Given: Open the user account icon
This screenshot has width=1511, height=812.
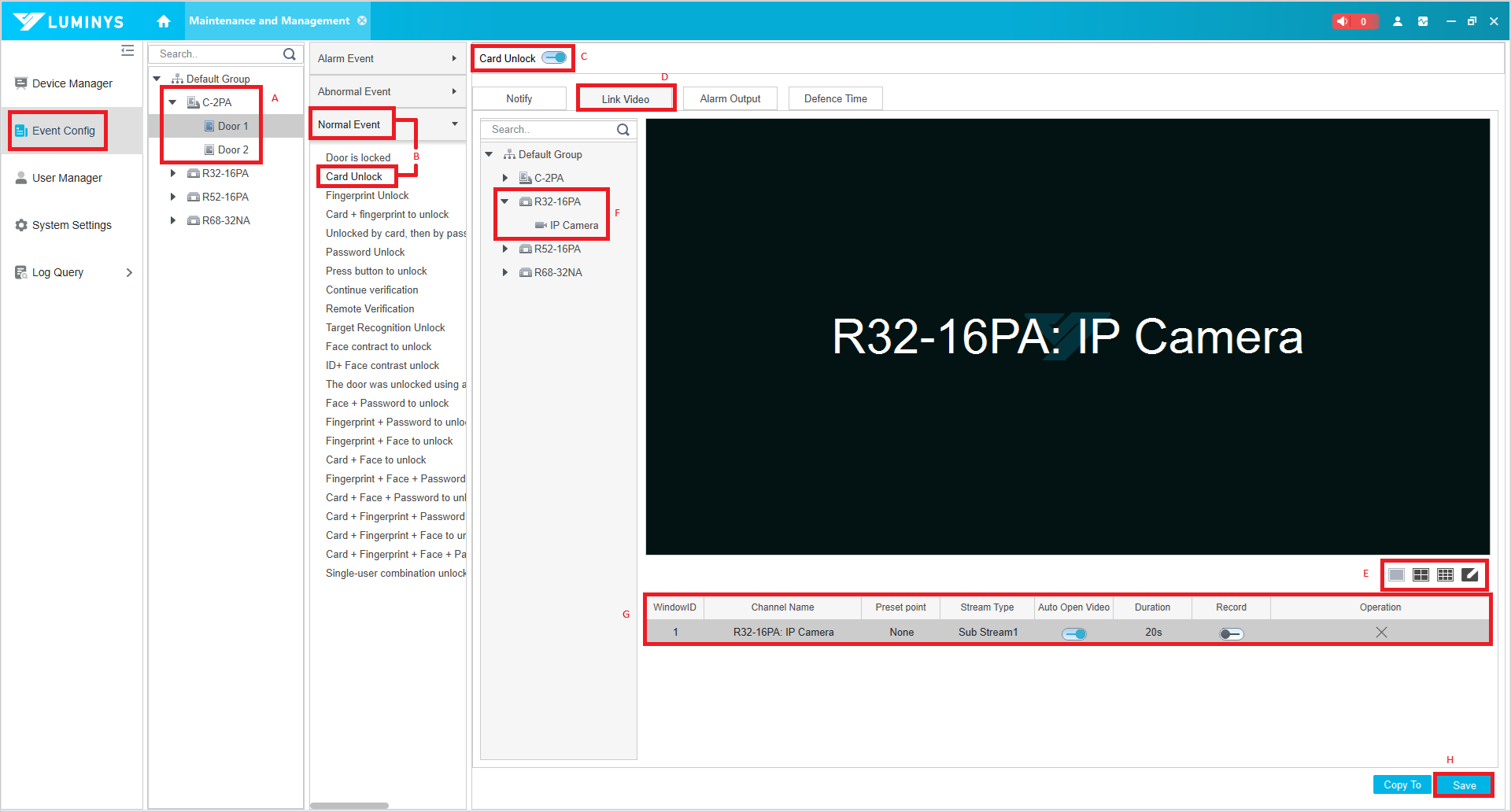Looking at the screenshot, I should pyautogui.click(x=1398, y=21).
